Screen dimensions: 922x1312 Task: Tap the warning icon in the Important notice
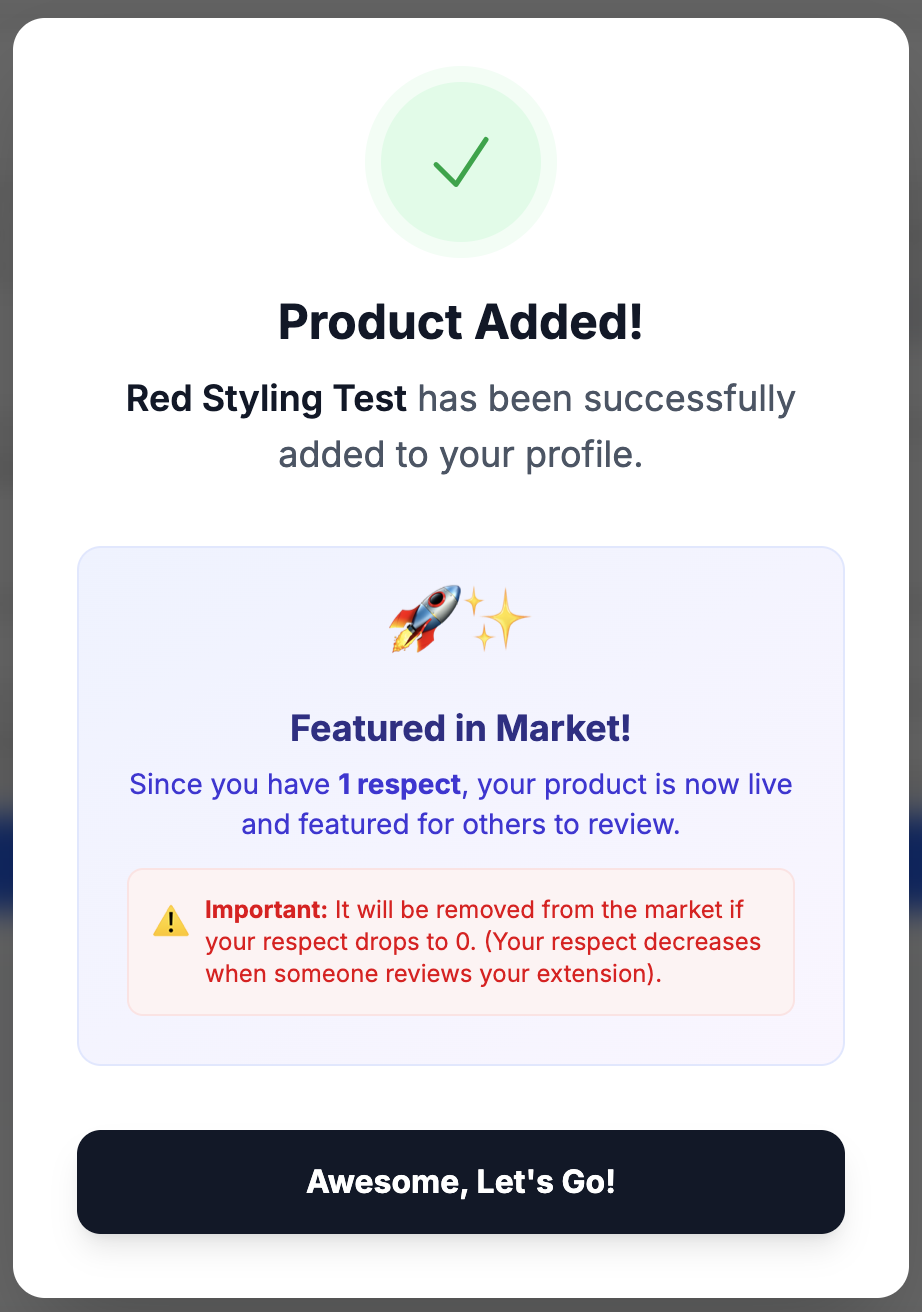coord(170,922)
